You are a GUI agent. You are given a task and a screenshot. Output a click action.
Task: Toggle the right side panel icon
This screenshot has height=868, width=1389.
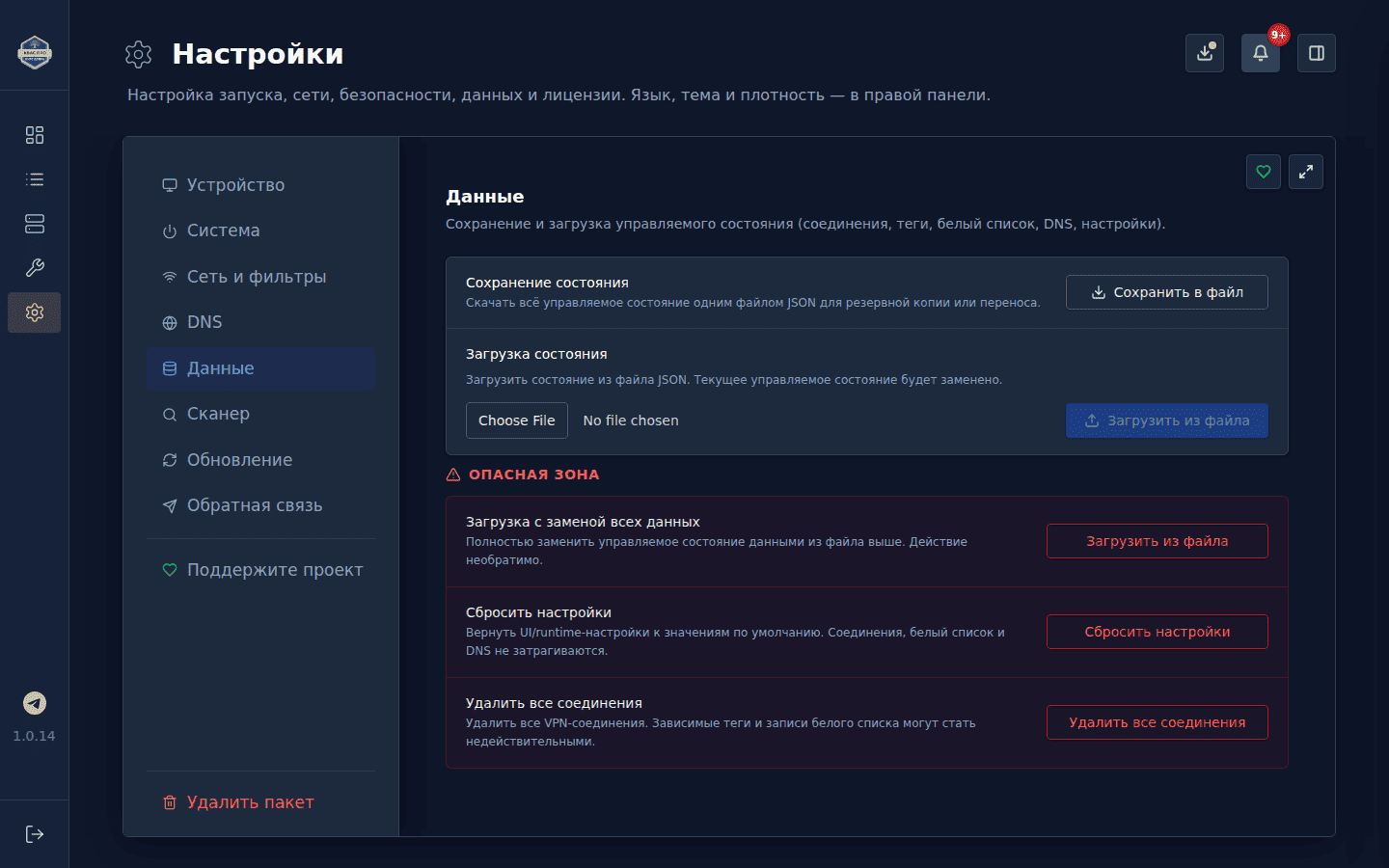click(1317, 53)
